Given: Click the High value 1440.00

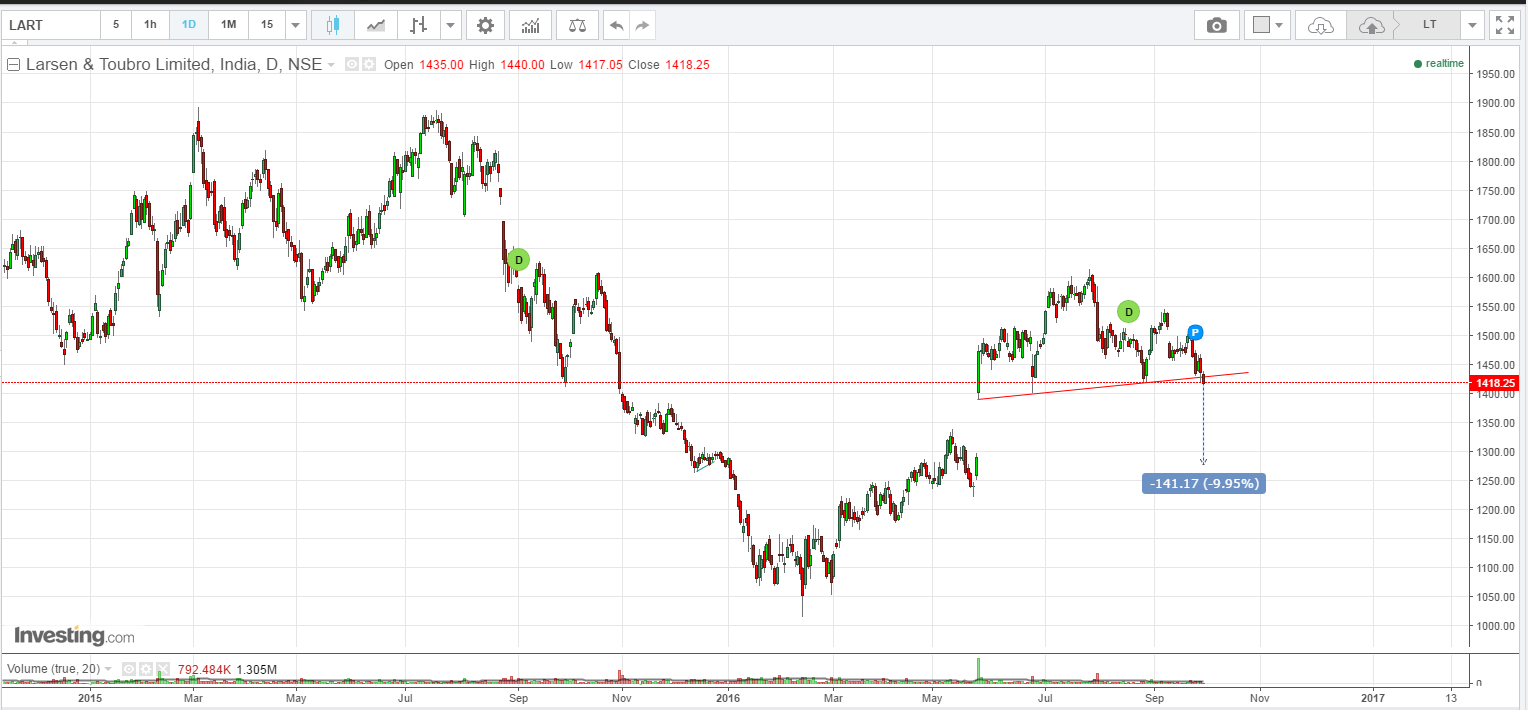Looking at the screenshot, I should [x=522, y=65].
